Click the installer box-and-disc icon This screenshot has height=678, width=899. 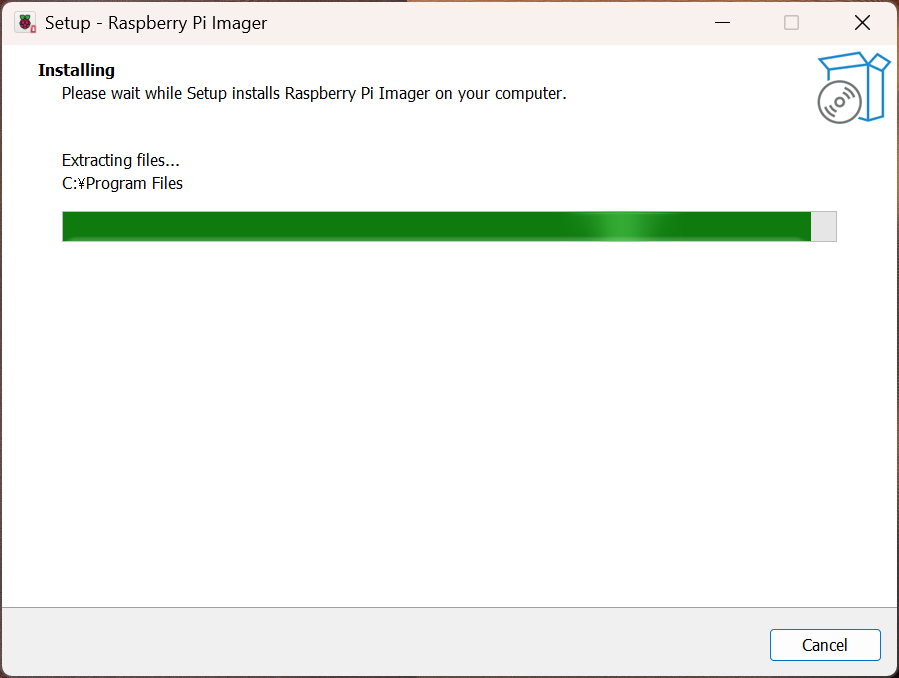tap(853, 88)
